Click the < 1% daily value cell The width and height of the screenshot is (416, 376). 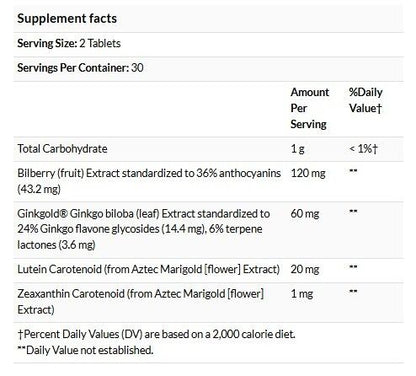(363, 149)
